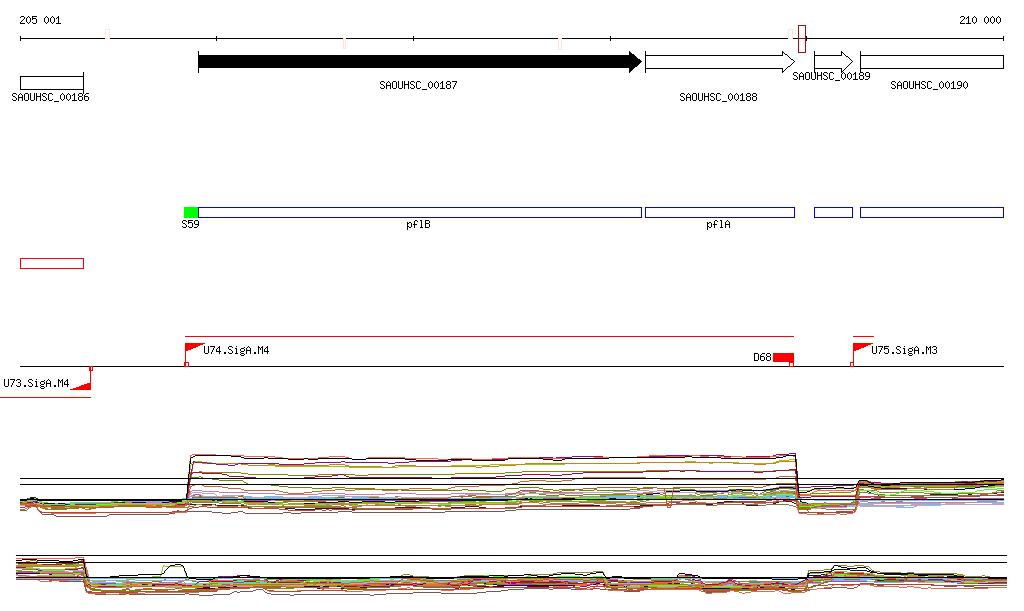Click the U74.SigA.M4 red promoter flag

click(x=193, y=350)
